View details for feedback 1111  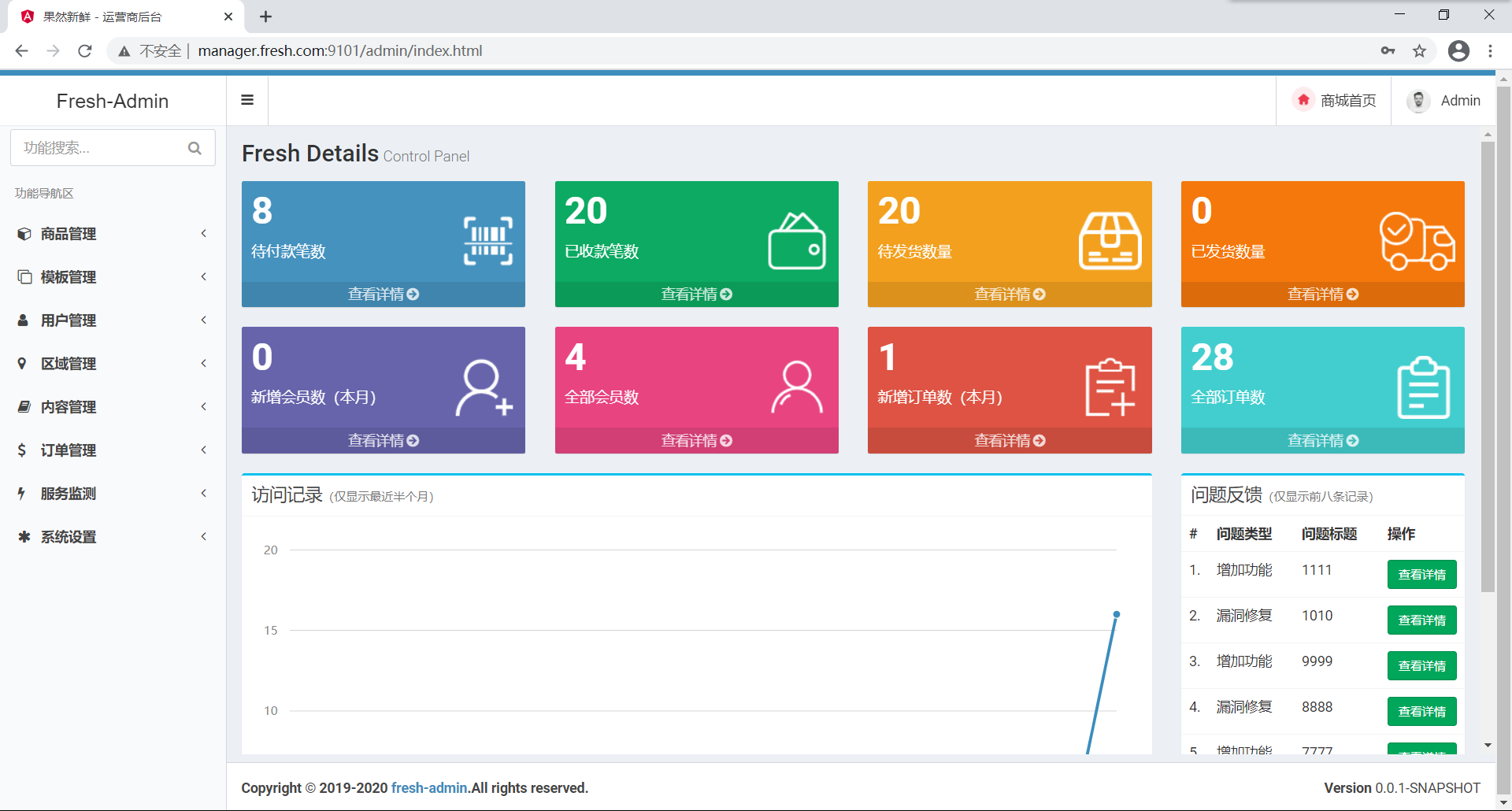click(1421, 575)
